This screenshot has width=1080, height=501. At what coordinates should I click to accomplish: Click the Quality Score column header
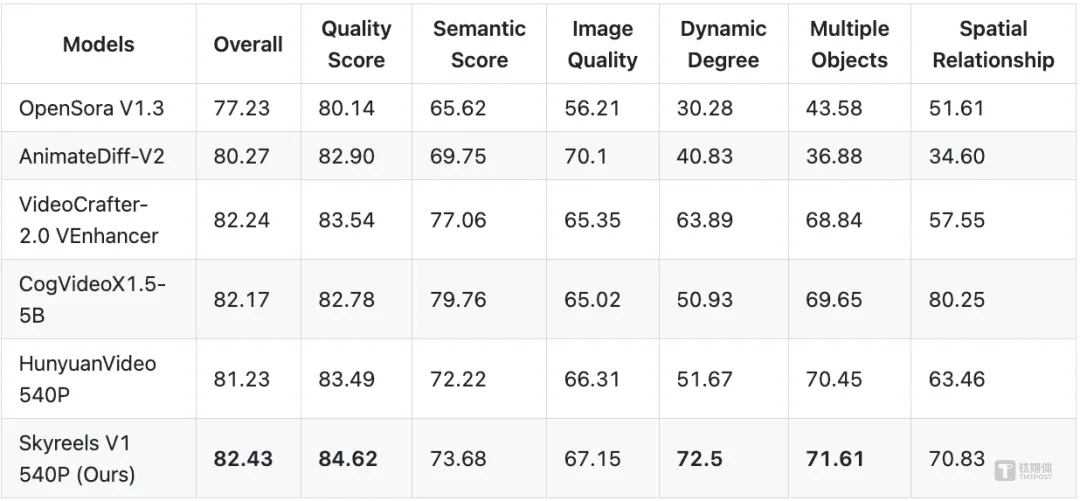(x=356, y=44)
